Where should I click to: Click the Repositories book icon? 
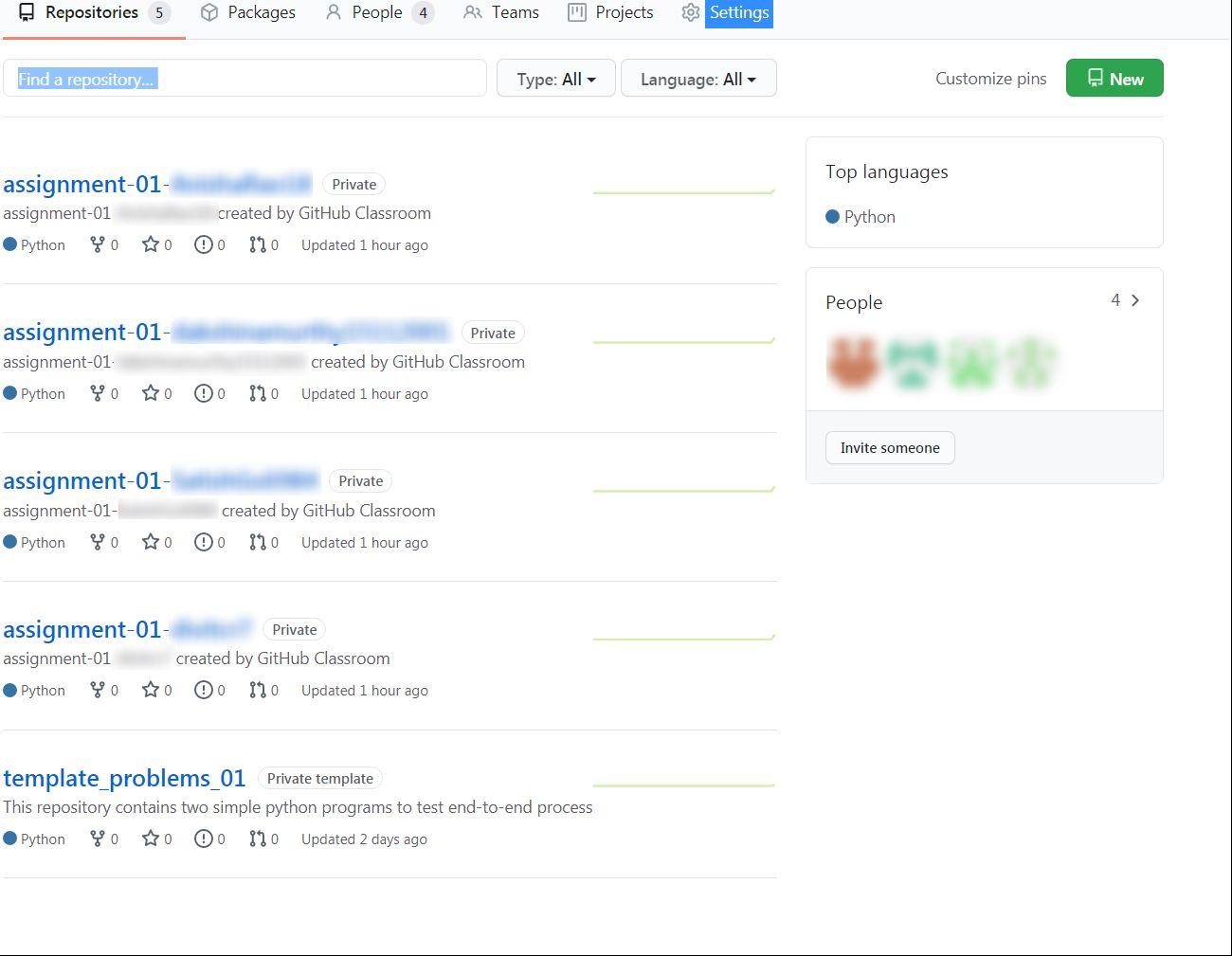point(27,12)
